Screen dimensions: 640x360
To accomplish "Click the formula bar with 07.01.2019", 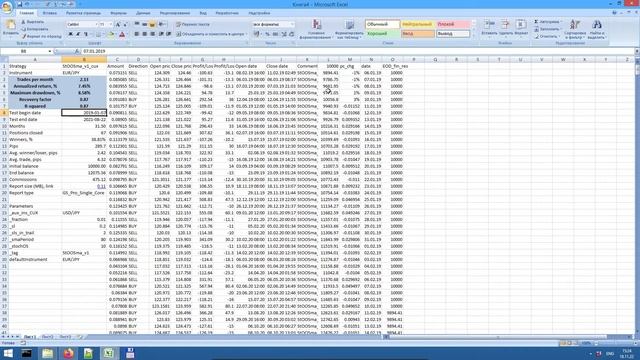I will click(x=357, y=51).
